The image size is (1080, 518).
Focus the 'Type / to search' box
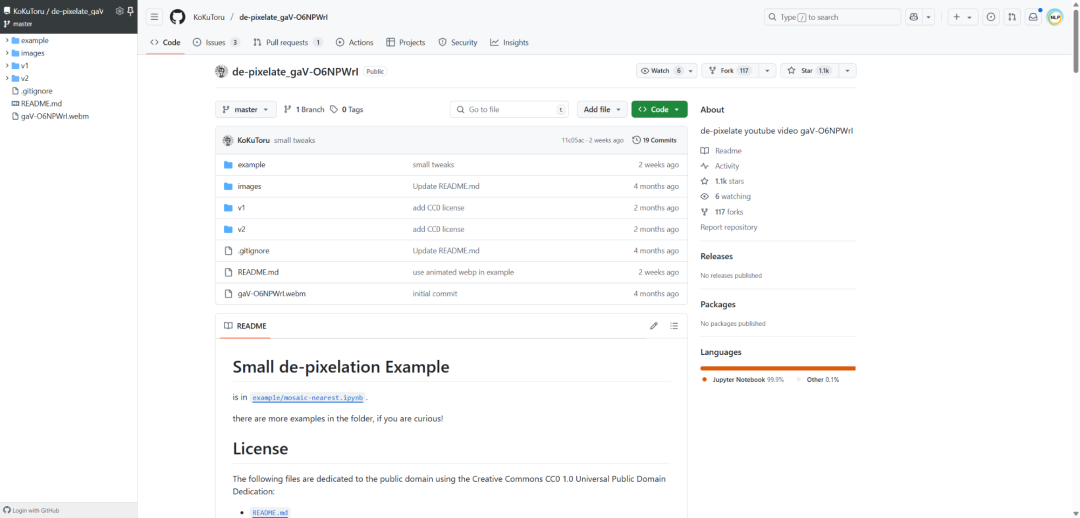click(832, 17)
